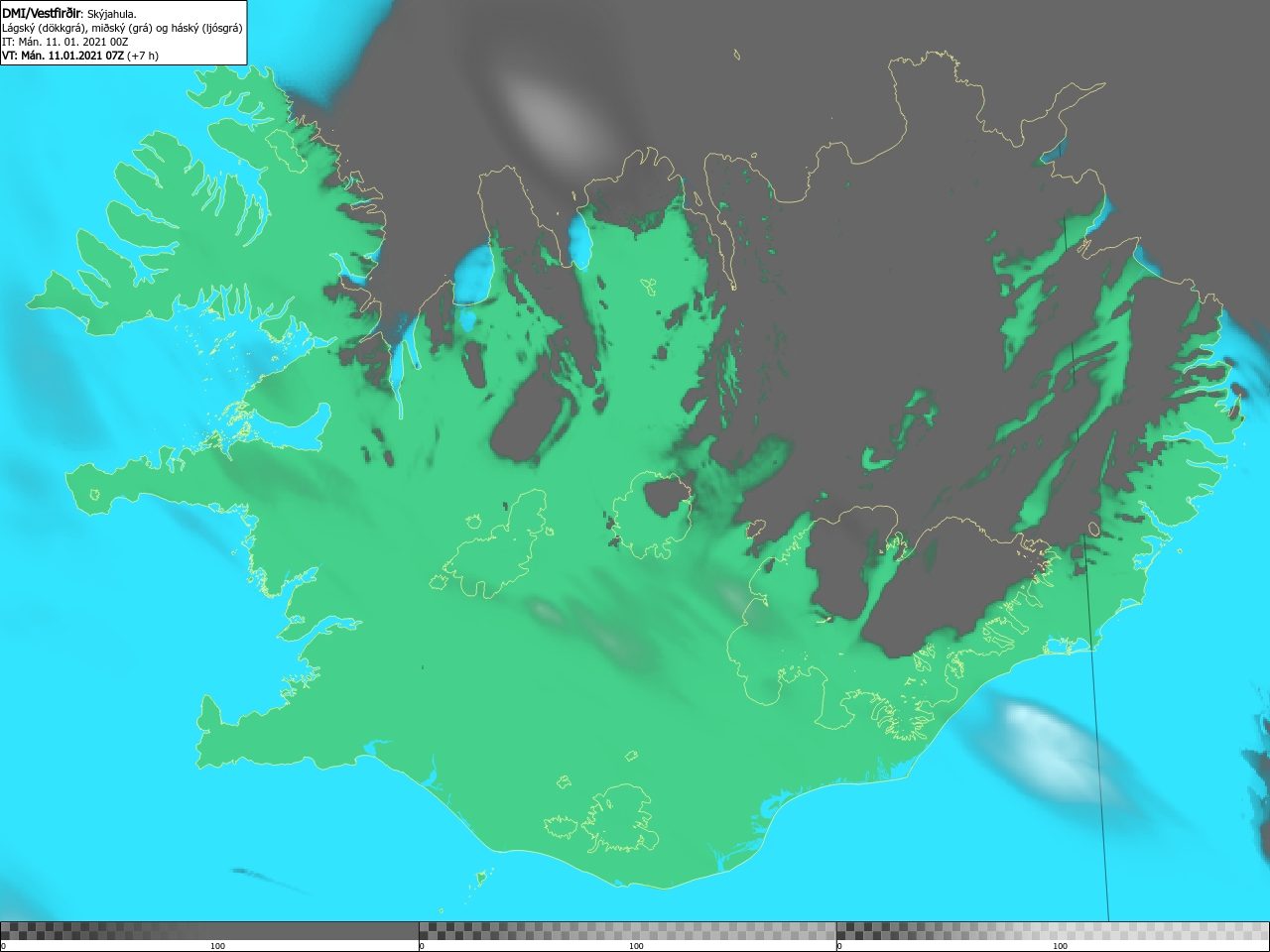Click the light gray high-cloud color scale bar
1270x952 pixels.
[1053, 931]
